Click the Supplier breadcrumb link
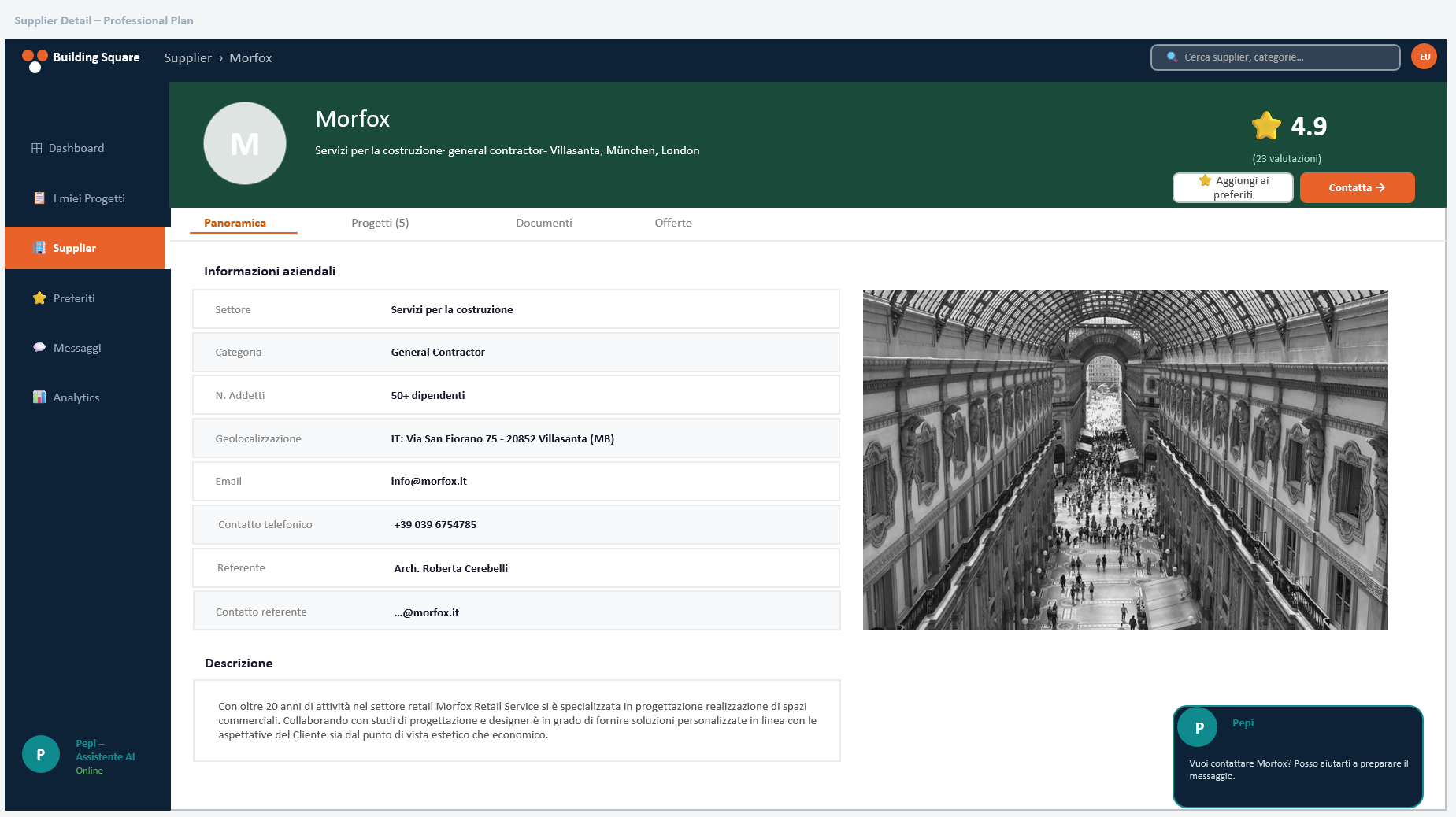 tap(187, 57)
